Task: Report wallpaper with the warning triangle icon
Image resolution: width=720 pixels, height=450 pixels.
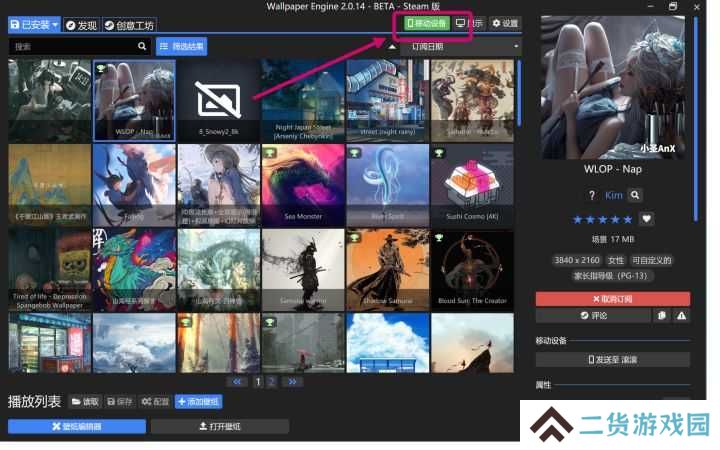Action: (x=681, y=315)
